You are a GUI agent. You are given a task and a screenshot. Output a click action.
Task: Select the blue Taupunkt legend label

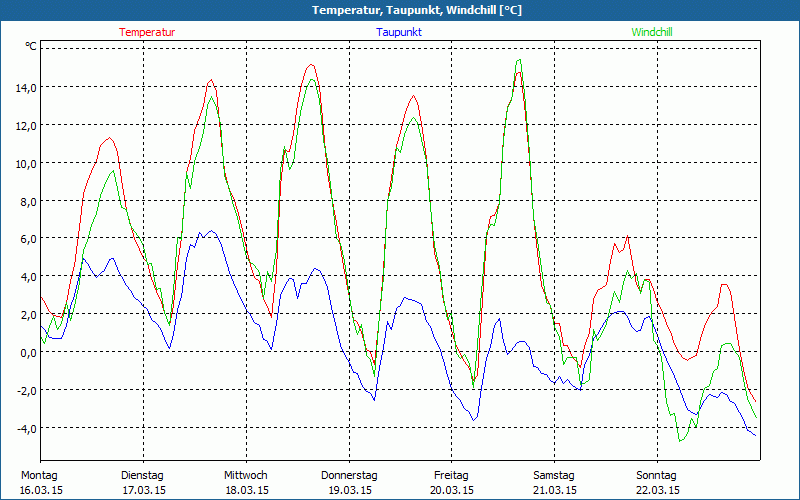click(x=399, y=32)
